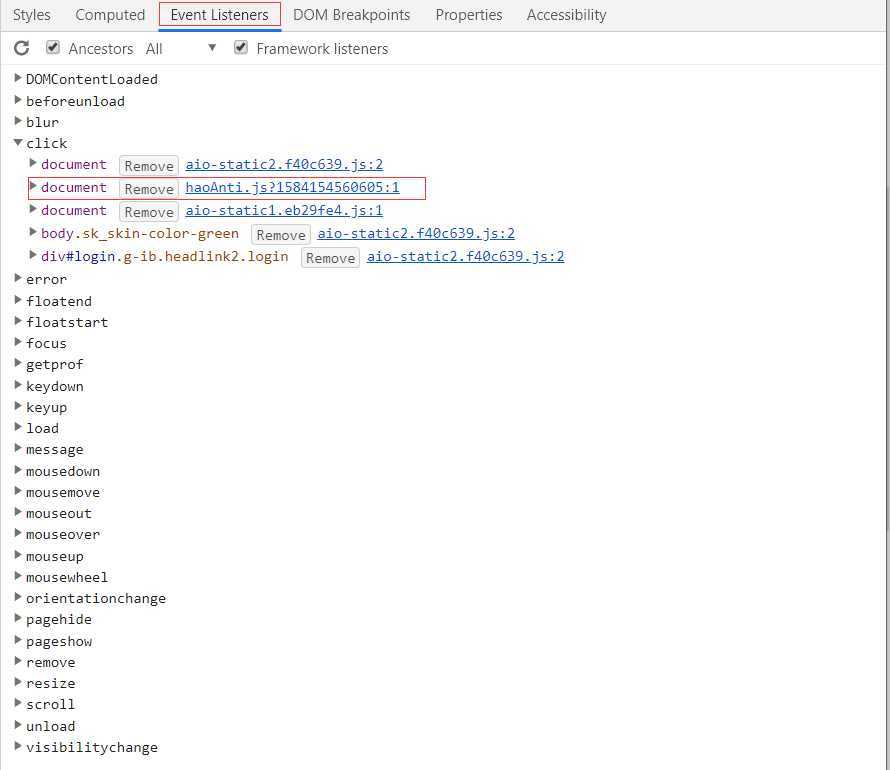Screen dimensions: 890x770
Task: Expand the keydown event
Action: [18, 385]
